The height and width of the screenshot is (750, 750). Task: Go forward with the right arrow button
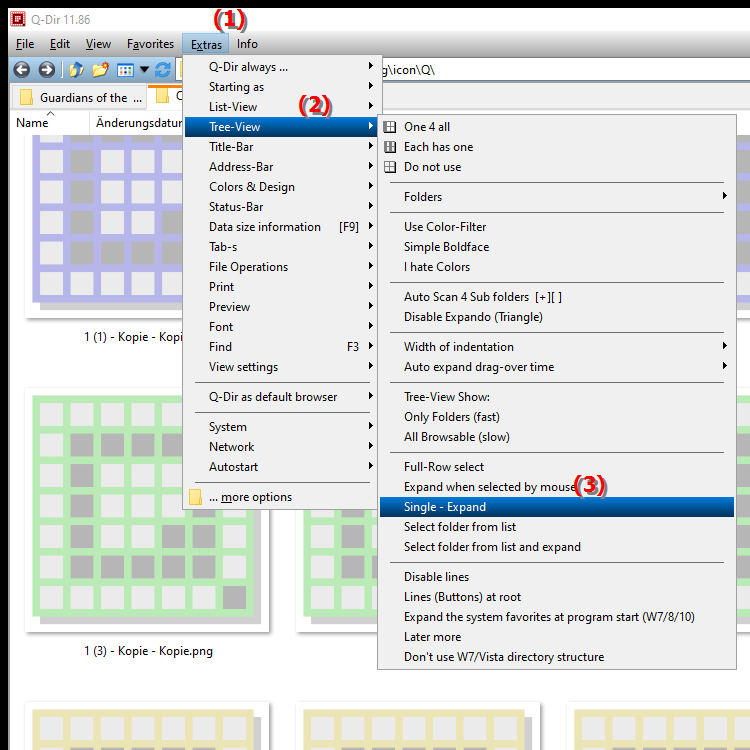pyautogui.click(x=46, y=70)
